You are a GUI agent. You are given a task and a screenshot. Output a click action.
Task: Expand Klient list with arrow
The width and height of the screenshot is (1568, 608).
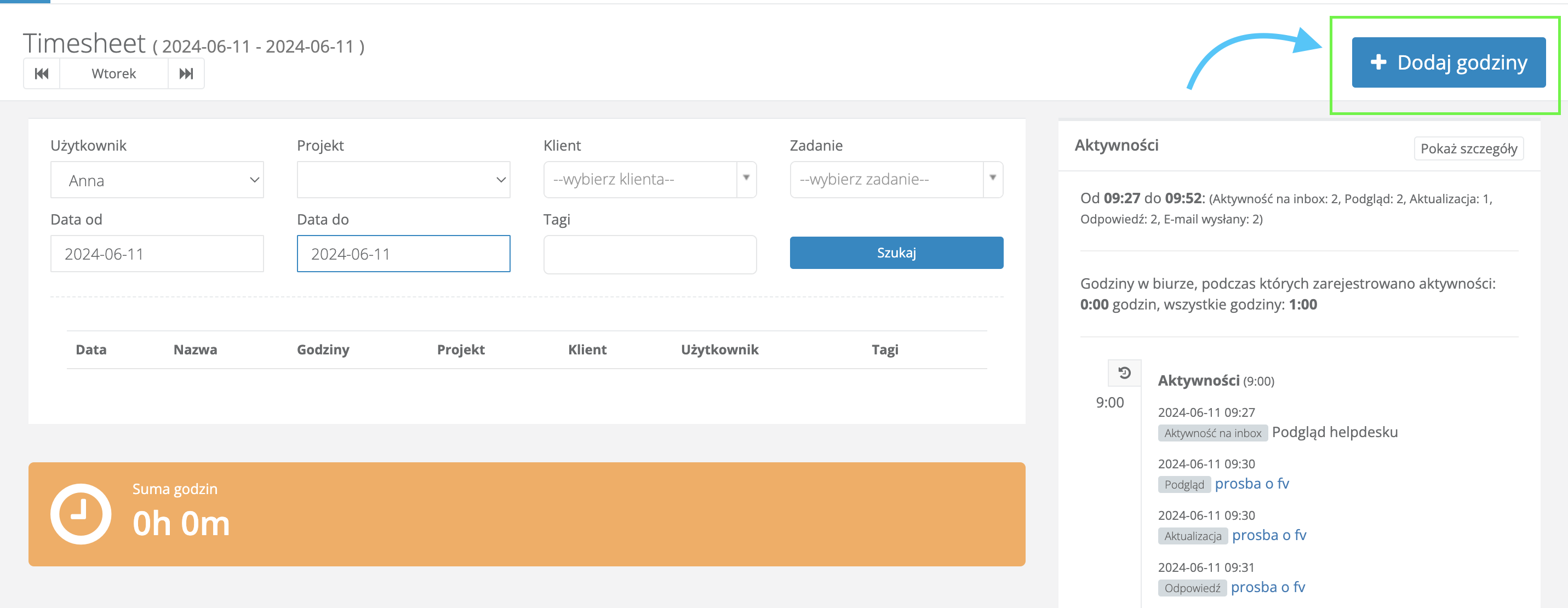point(746,179)
